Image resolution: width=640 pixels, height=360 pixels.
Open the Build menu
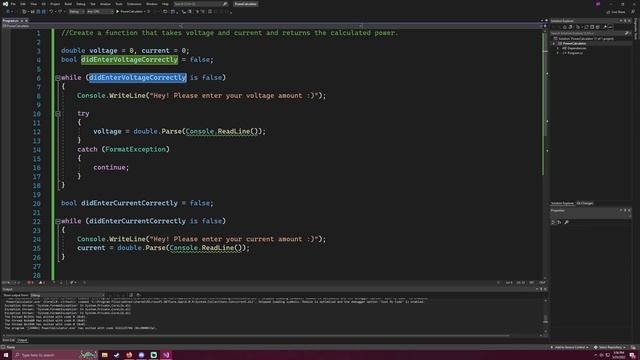point(68,4)
